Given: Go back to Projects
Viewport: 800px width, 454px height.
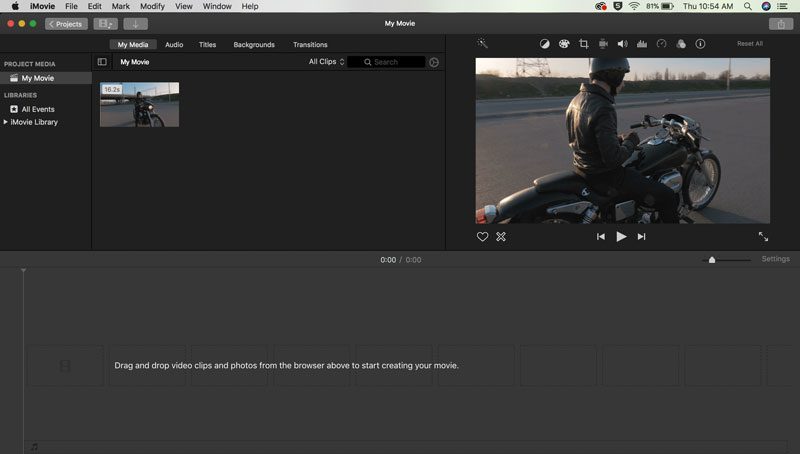Looking at the screenshot, I should tap(66, 24).
